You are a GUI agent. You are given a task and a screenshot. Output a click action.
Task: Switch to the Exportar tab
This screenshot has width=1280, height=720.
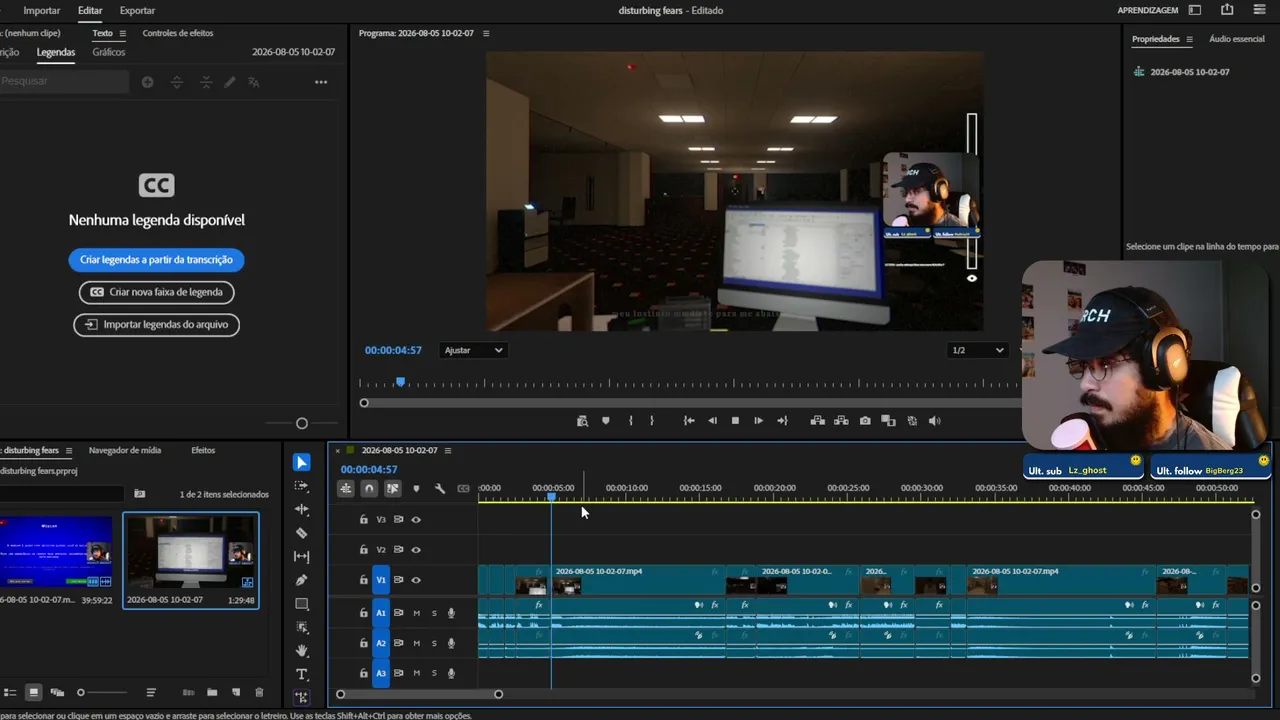tap(137, 10)
